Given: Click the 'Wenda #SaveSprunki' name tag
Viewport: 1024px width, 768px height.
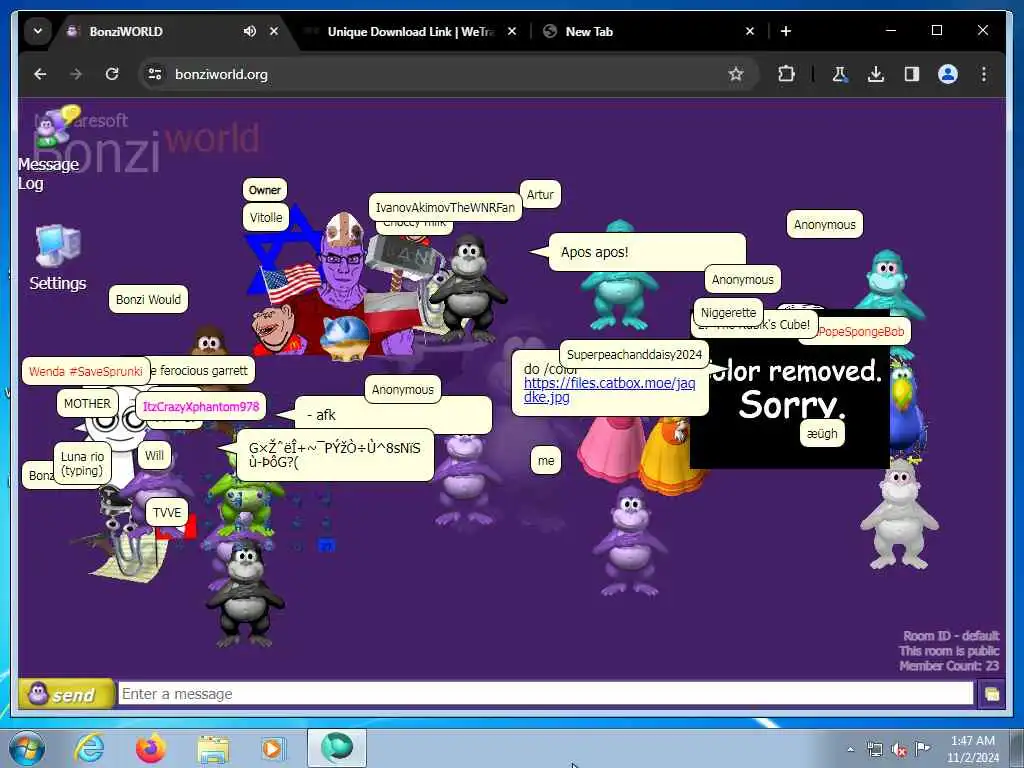Looking at the screenshot, I should point(86,372).
